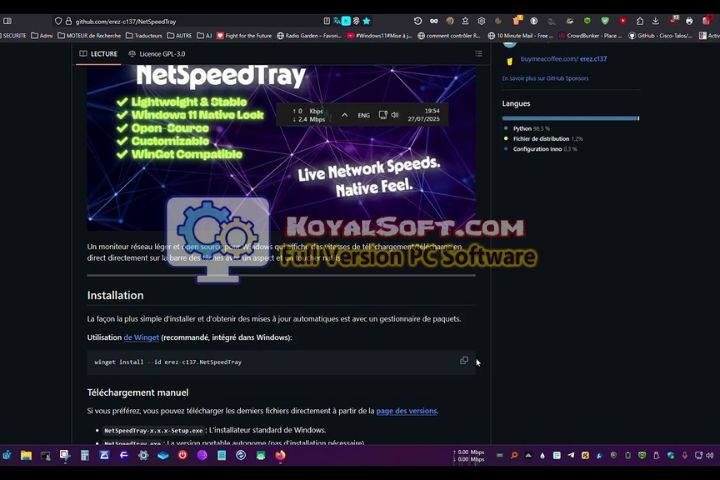Follow the 'de Winget' link

coord(141,337)
